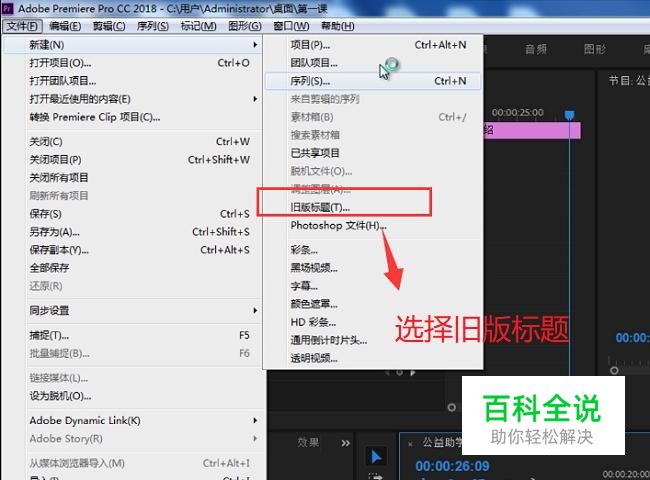This screenshot has width=650, height=480.
Task: Expand 打开最近使用的内容(E) submenu
Action: (133, 99)
